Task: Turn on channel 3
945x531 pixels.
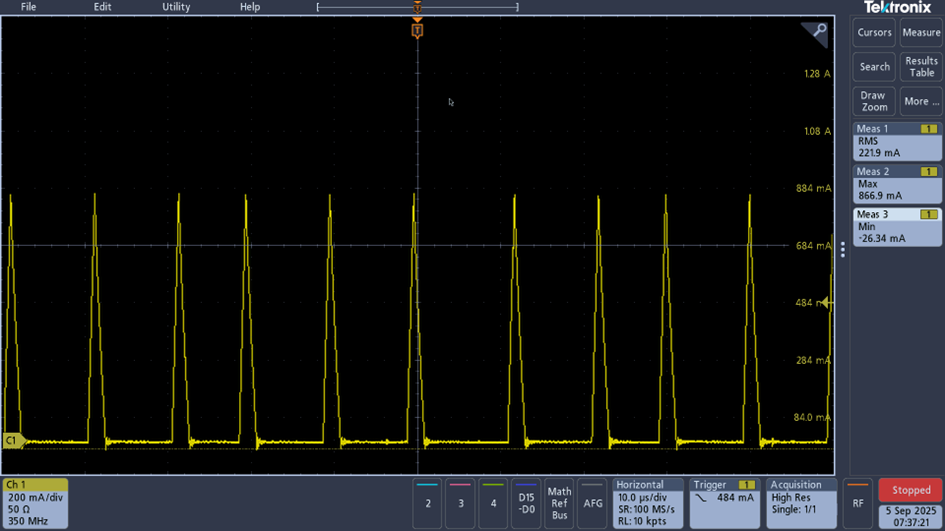Action: tap(460, 503)
